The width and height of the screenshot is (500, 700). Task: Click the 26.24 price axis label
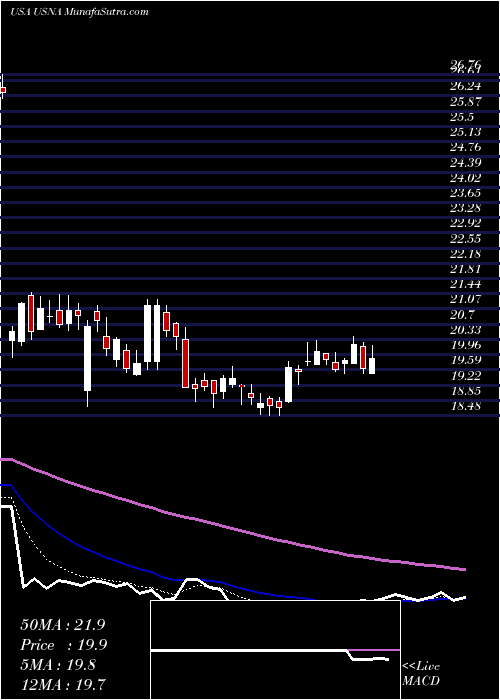(465, 86)
